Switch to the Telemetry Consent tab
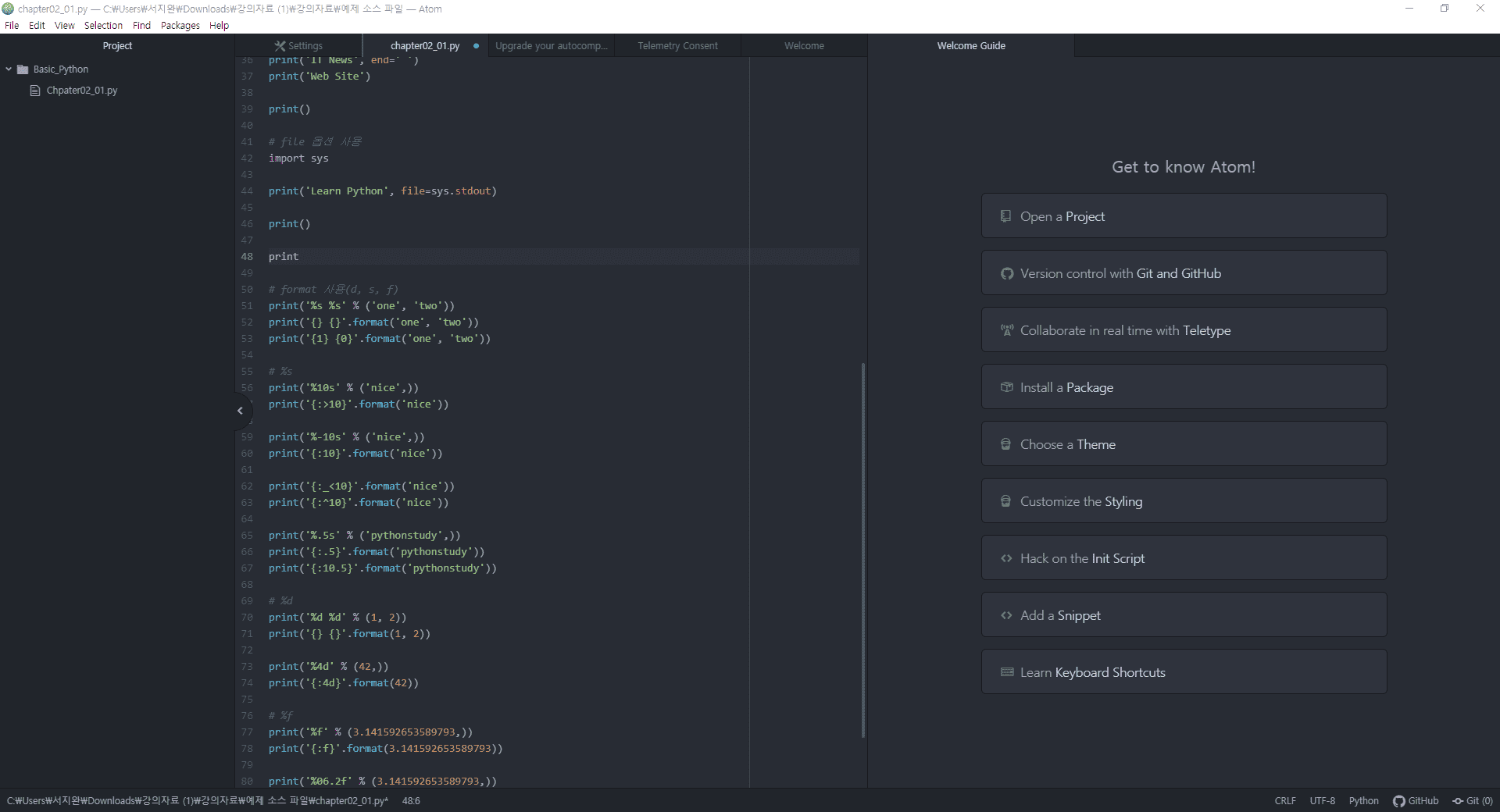 [677, 45]
